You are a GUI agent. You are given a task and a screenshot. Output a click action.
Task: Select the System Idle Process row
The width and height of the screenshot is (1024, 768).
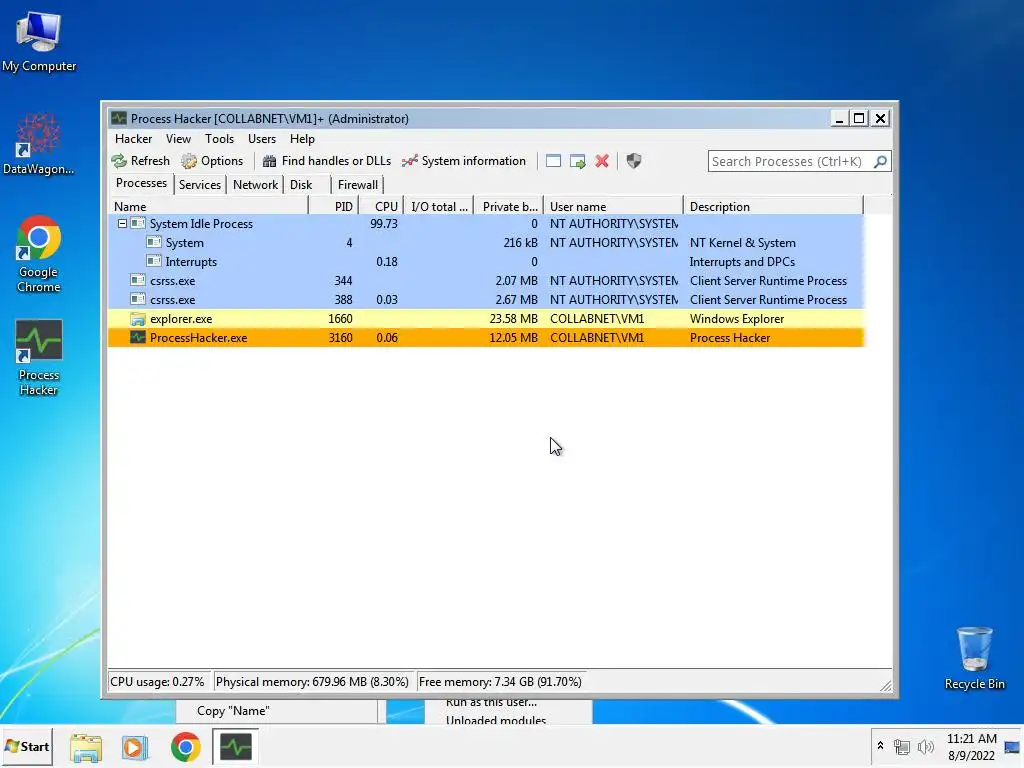click(x=486, y=223)
